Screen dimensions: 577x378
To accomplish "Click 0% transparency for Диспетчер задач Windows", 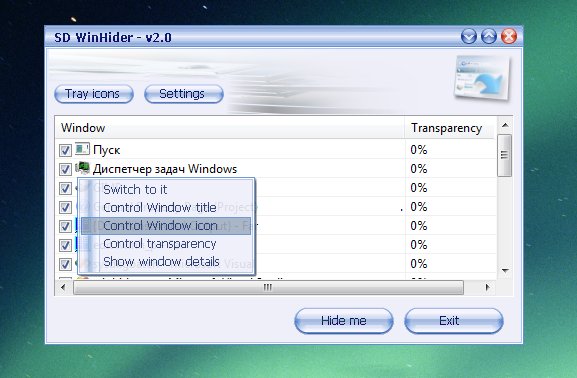I will coord(419,169).
